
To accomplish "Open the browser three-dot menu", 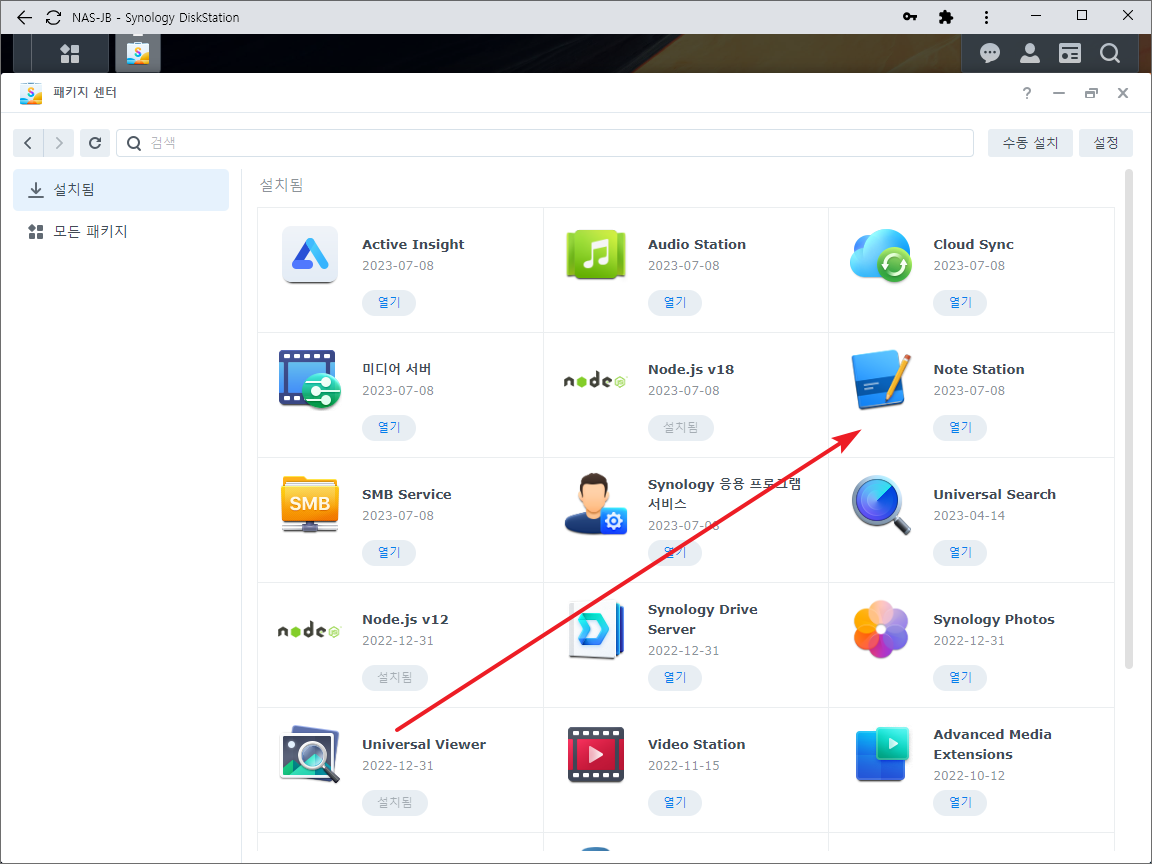I will click(986, 17).
